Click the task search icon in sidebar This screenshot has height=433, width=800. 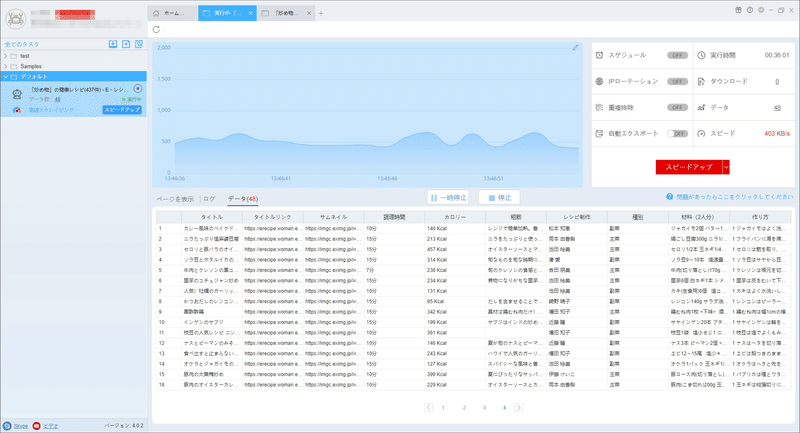[139, 44]
